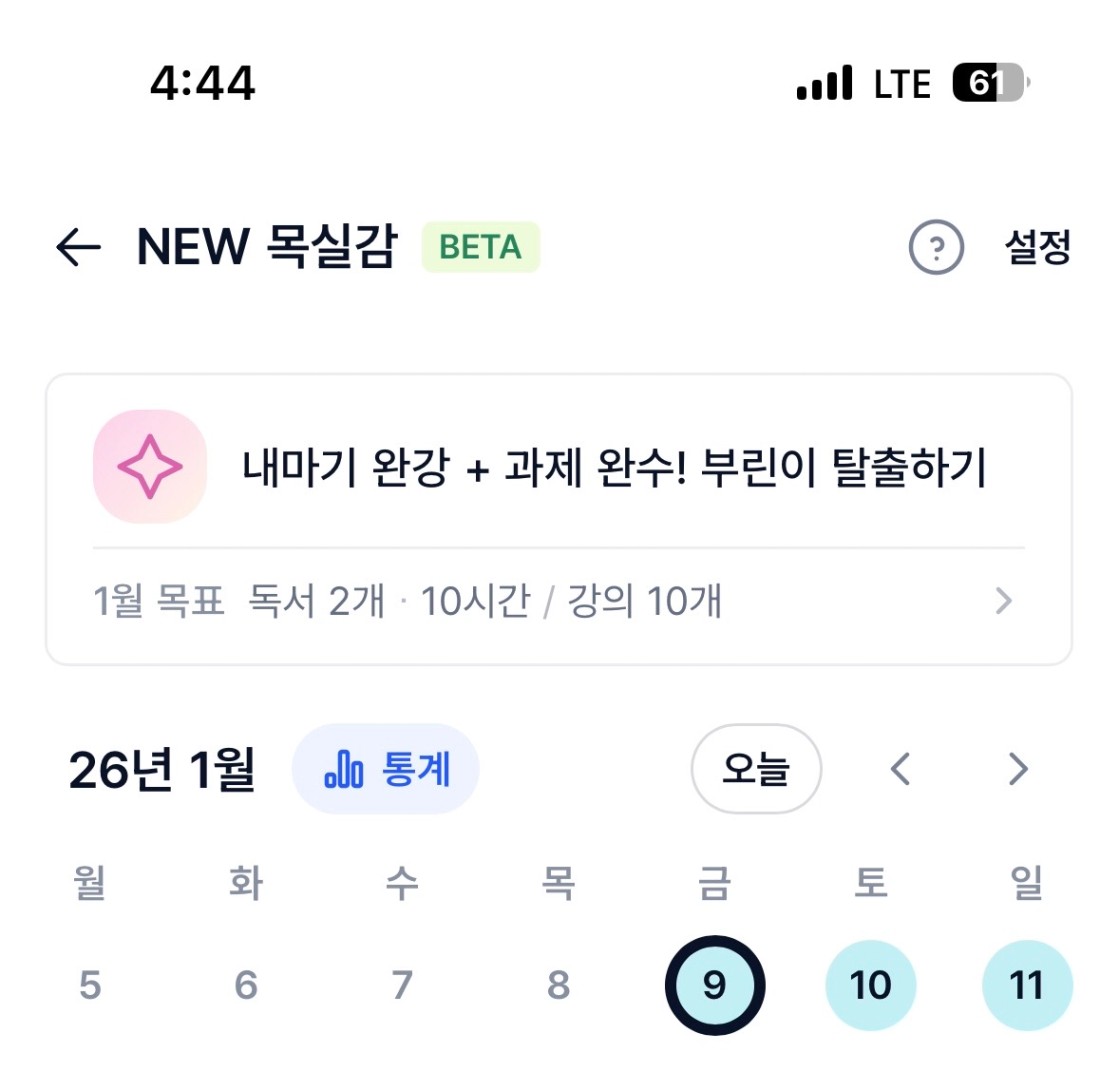Tap the signal strength bars icon
This screenshot has height=1072, width=1119.
(x=824, y=84)
